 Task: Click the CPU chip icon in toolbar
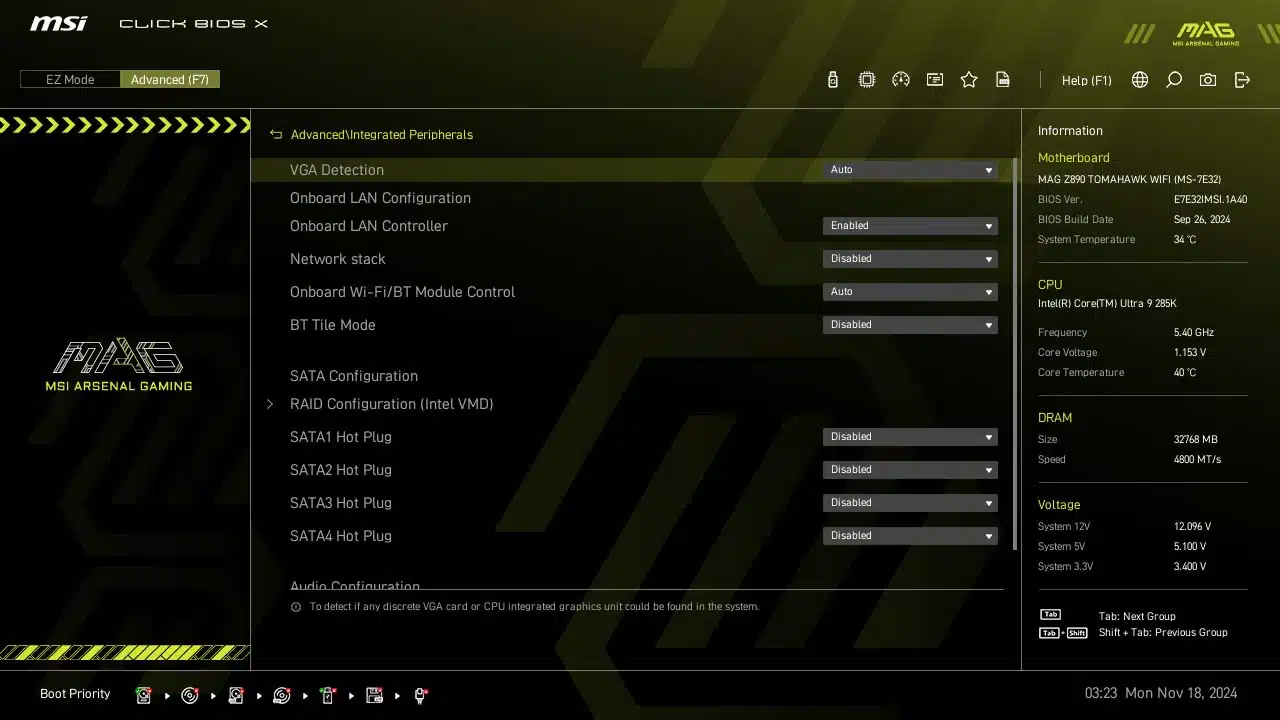tap(867, 80)
